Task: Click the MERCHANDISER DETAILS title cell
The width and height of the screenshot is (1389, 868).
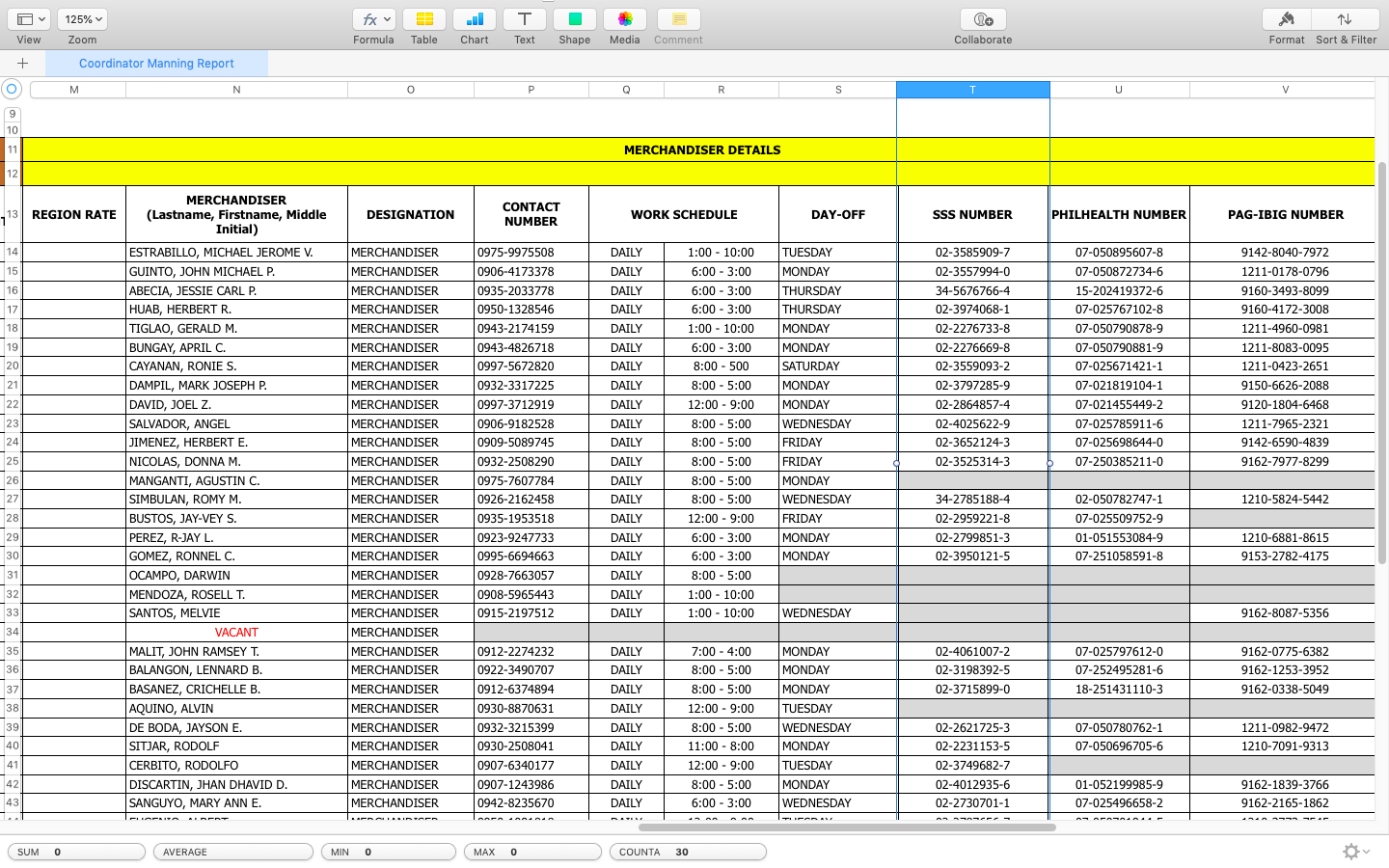Action: (x=702, y=149)
